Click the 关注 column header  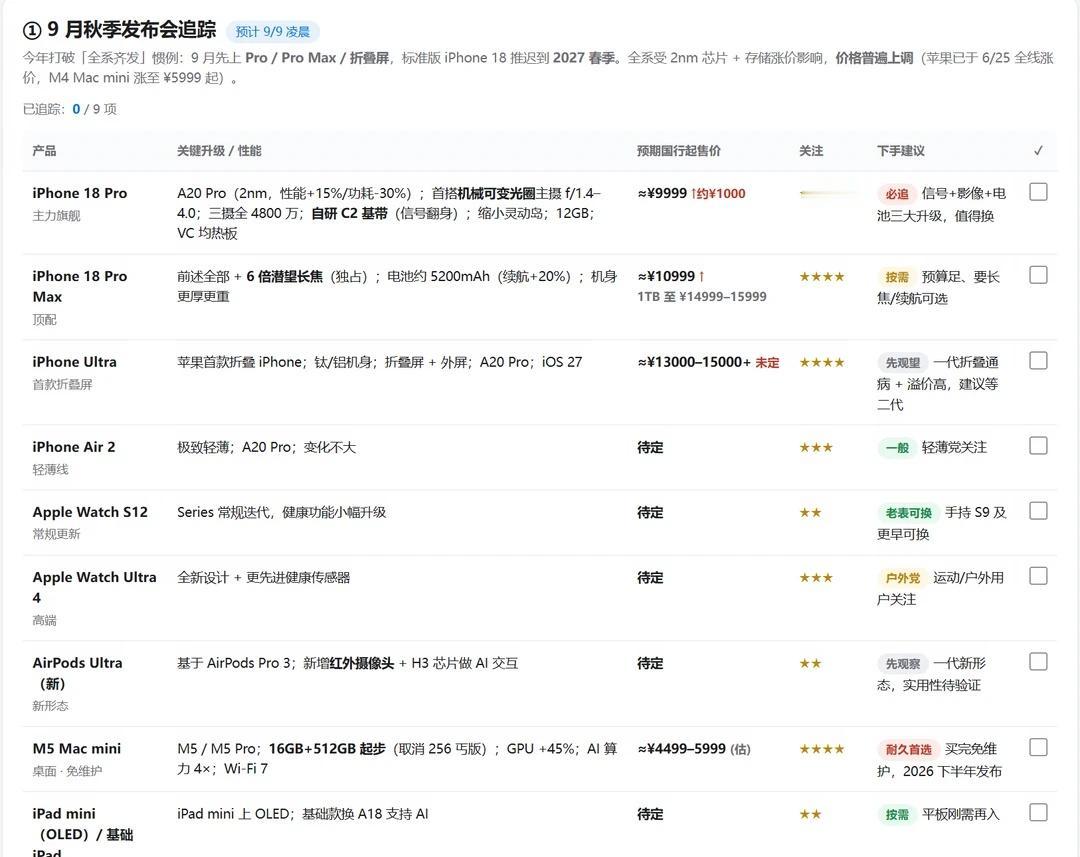point(811,150)
